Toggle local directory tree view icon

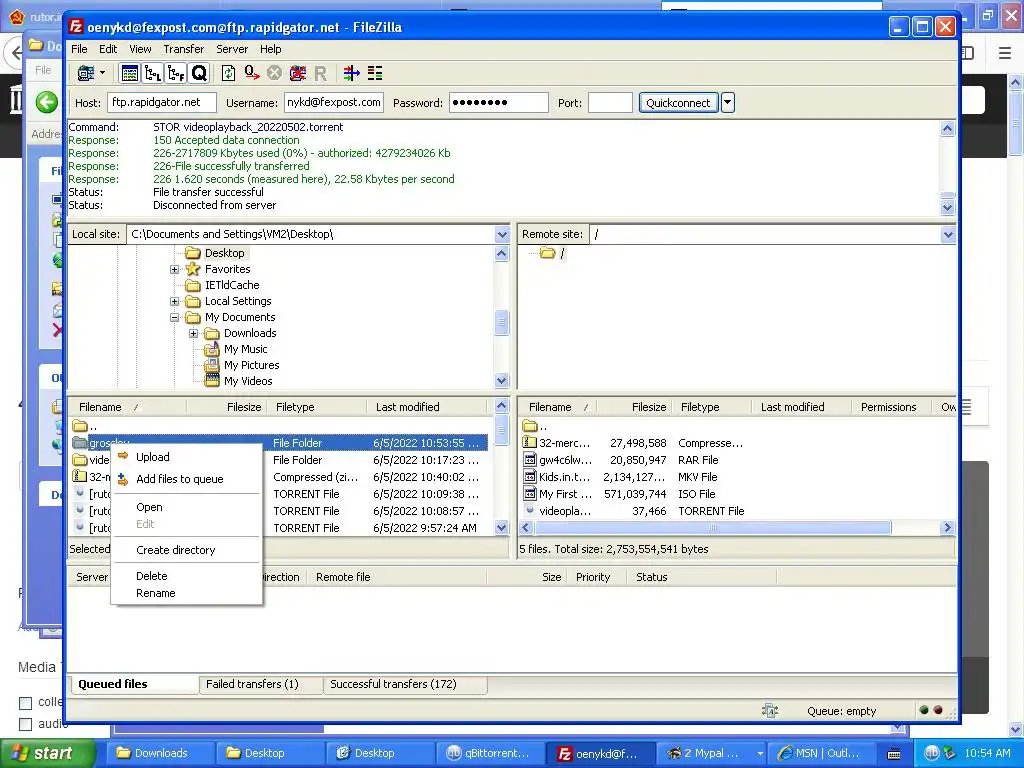153,73
